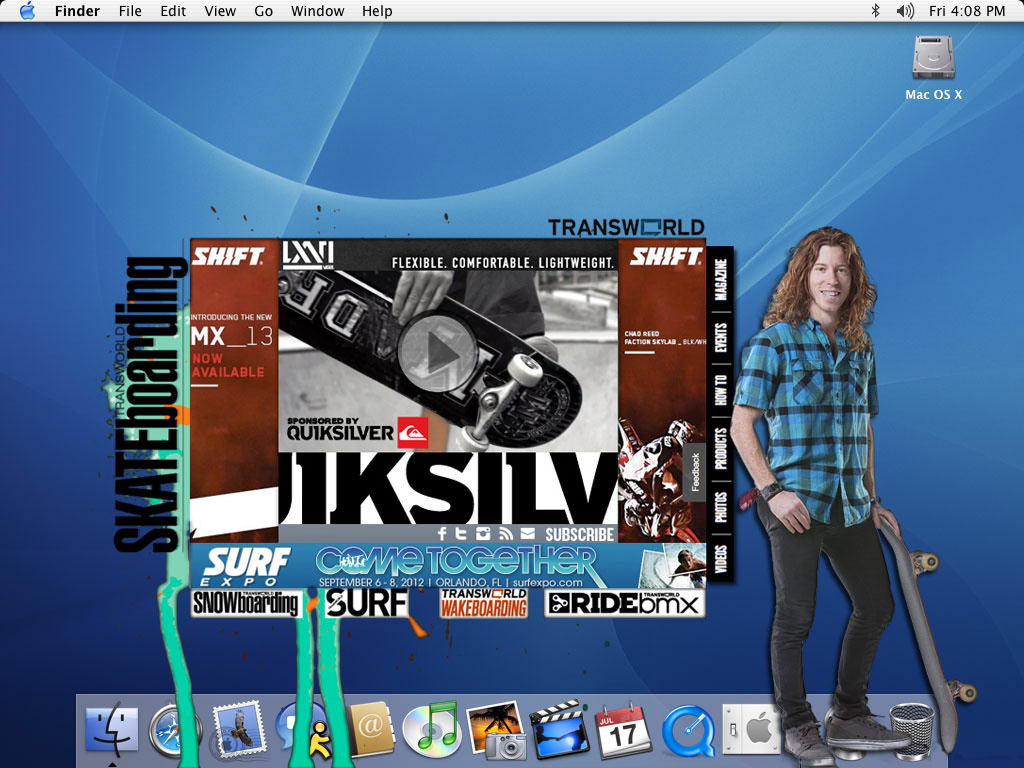Image resolution: width=1024 pixels, height=768 pixels.
Task: Click the Bluetooth status icon
Action: [876, 11]
